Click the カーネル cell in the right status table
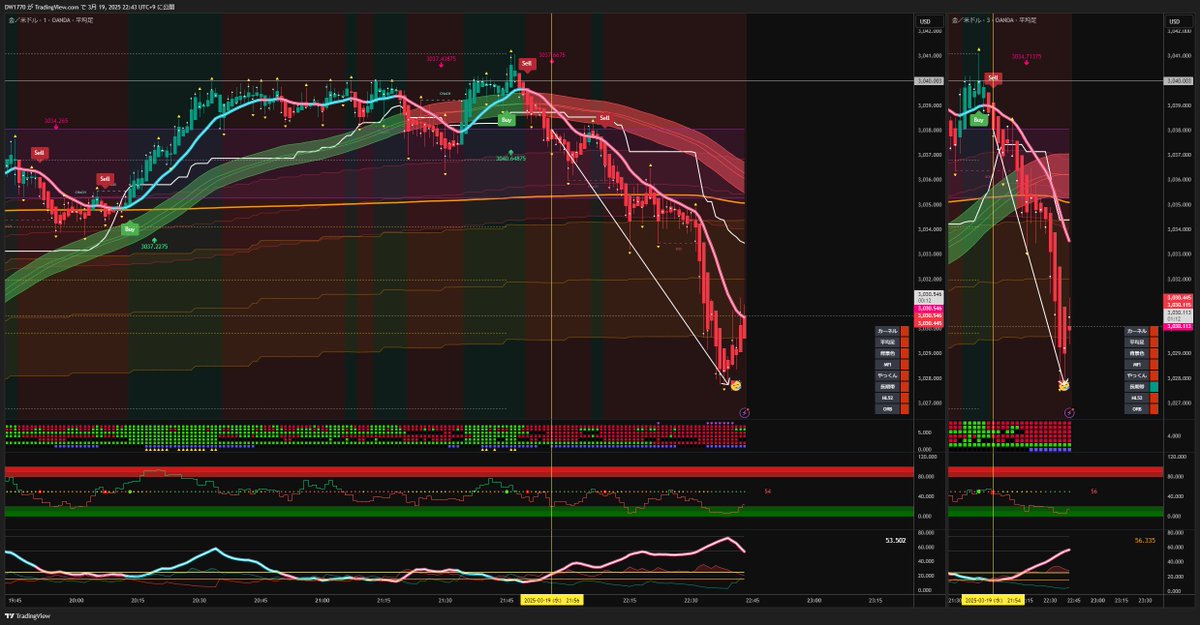The image size is (1200, 625). tap(1137, 330)
